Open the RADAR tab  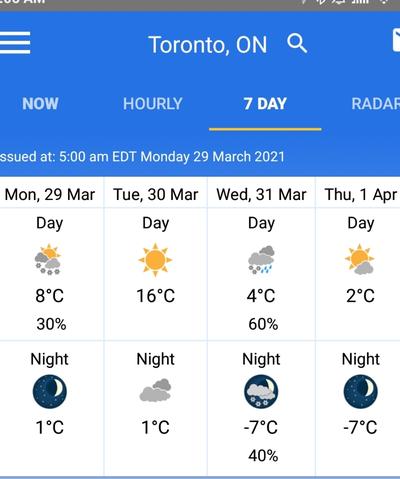[376, 104]
